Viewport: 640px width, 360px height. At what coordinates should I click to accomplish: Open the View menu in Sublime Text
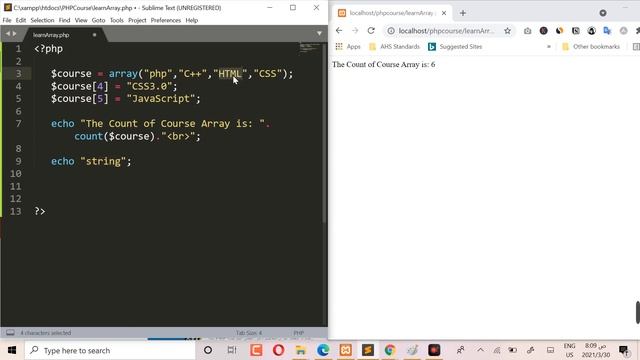(x=81, y=20)
